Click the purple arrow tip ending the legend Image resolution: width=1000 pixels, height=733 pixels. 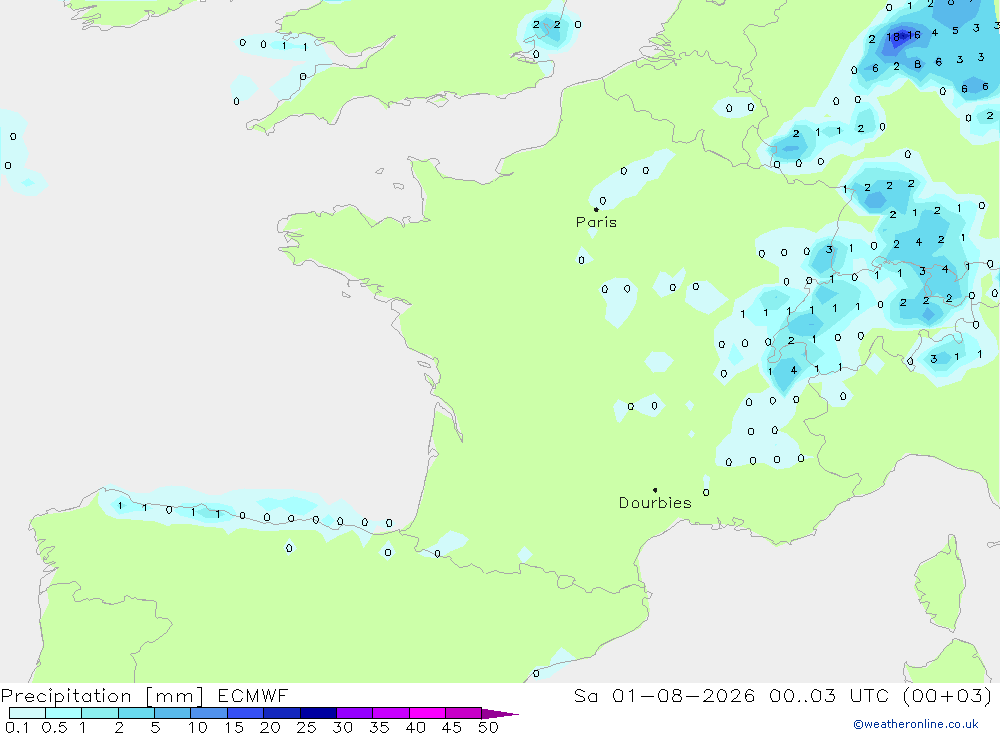pyautogui.click(x=500, y=714)
